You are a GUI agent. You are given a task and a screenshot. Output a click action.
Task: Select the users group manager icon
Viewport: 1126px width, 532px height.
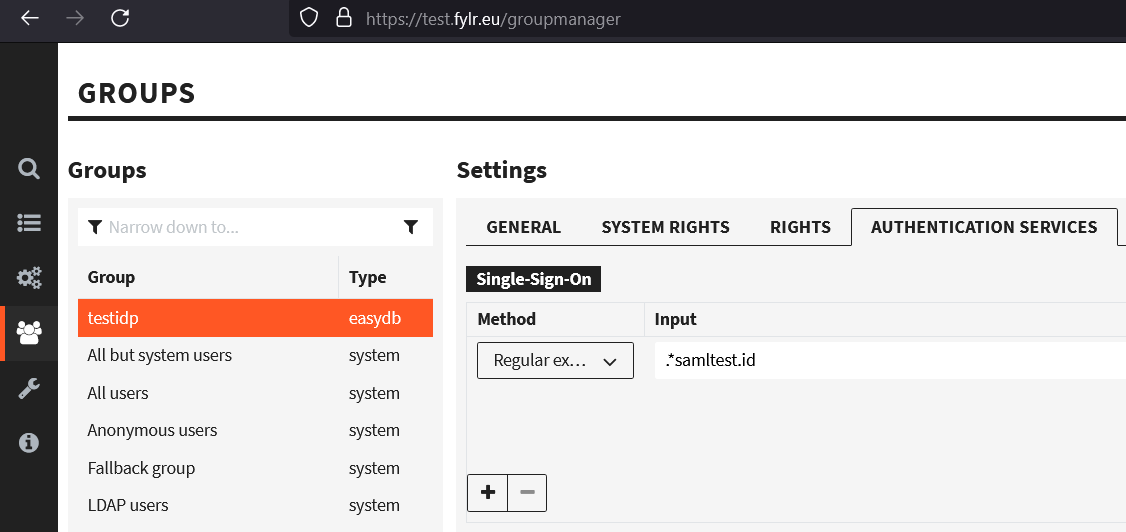(29, 333)
